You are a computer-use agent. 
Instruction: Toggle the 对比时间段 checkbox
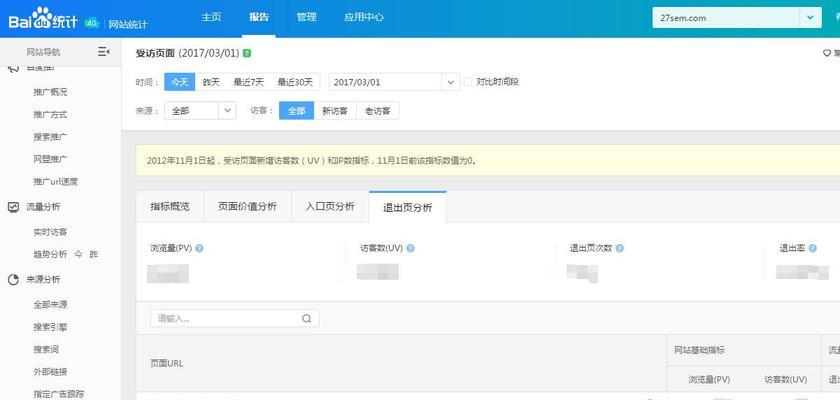coord(468,82)
